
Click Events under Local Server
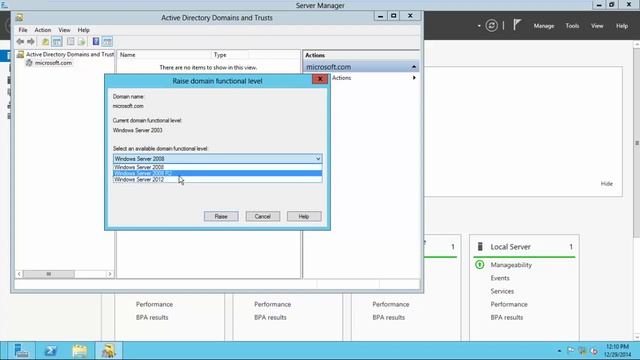click(x=500, y=278)
